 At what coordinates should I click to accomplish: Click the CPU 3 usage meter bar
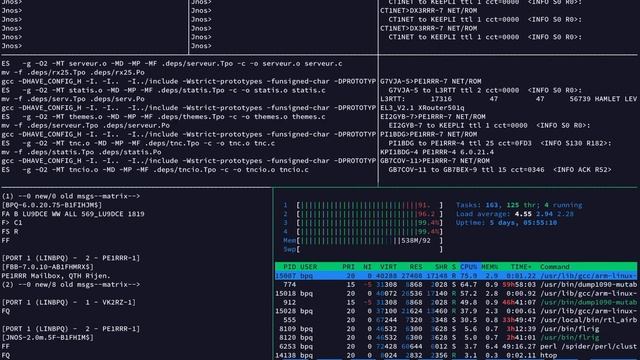(x=363, y=223)
